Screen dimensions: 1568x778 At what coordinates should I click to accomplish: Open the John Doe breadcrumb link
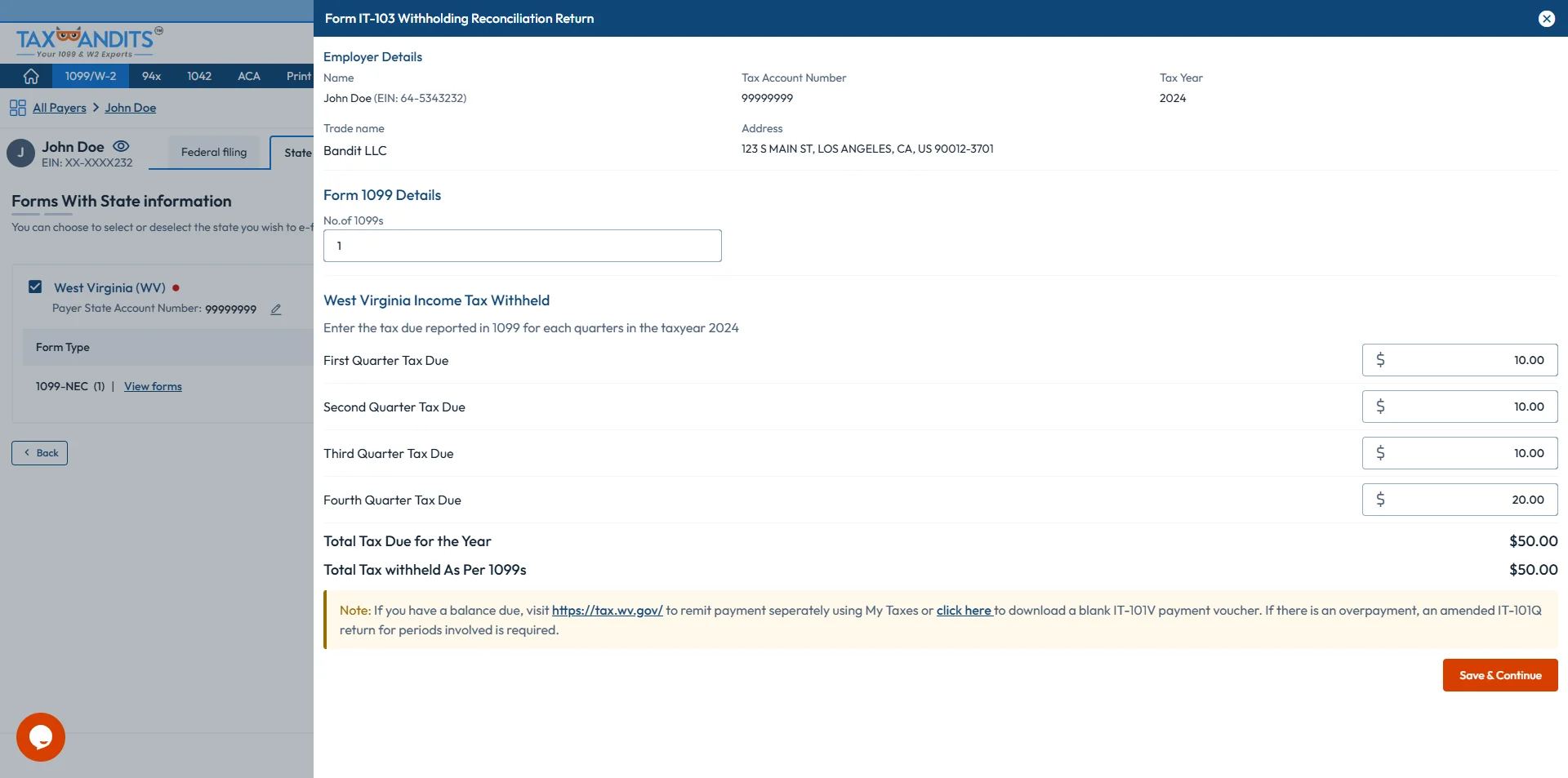tap(130, 108)
